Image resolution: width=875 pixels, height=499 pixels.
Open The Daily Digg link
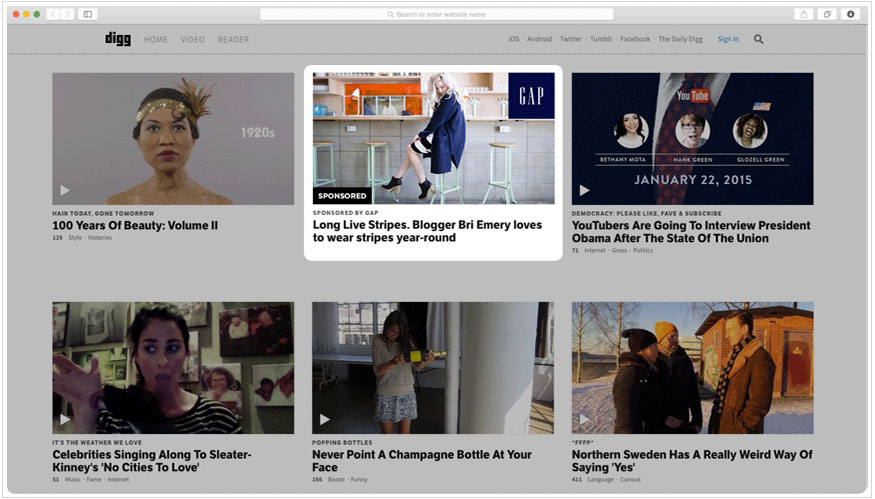(x=680, y=39)
